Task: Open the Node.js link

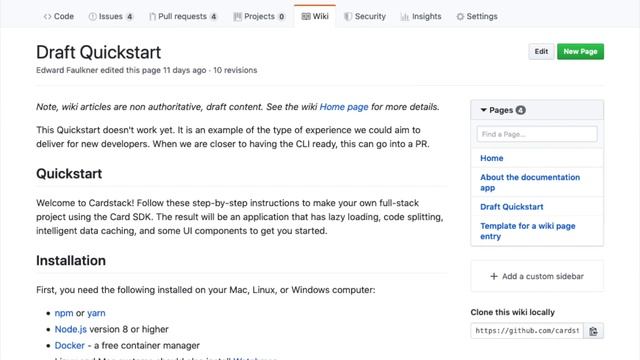Action: (71, 329)
